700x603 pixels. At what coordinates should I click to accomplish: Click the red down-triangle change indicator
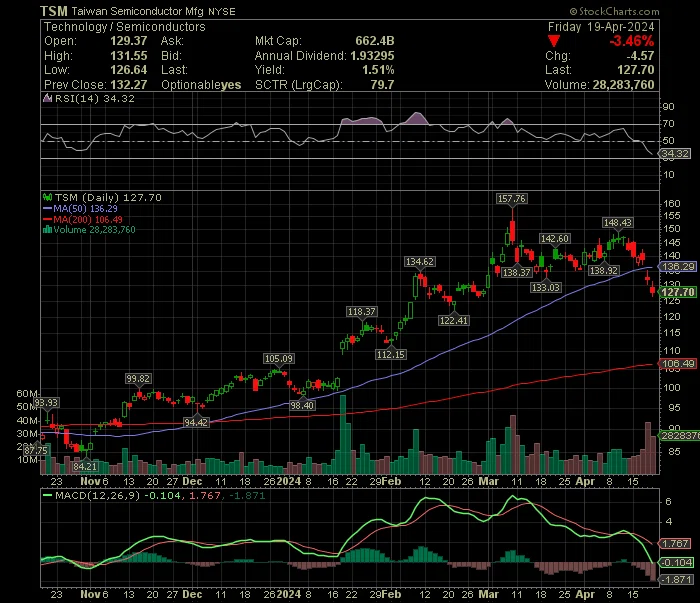554,42
